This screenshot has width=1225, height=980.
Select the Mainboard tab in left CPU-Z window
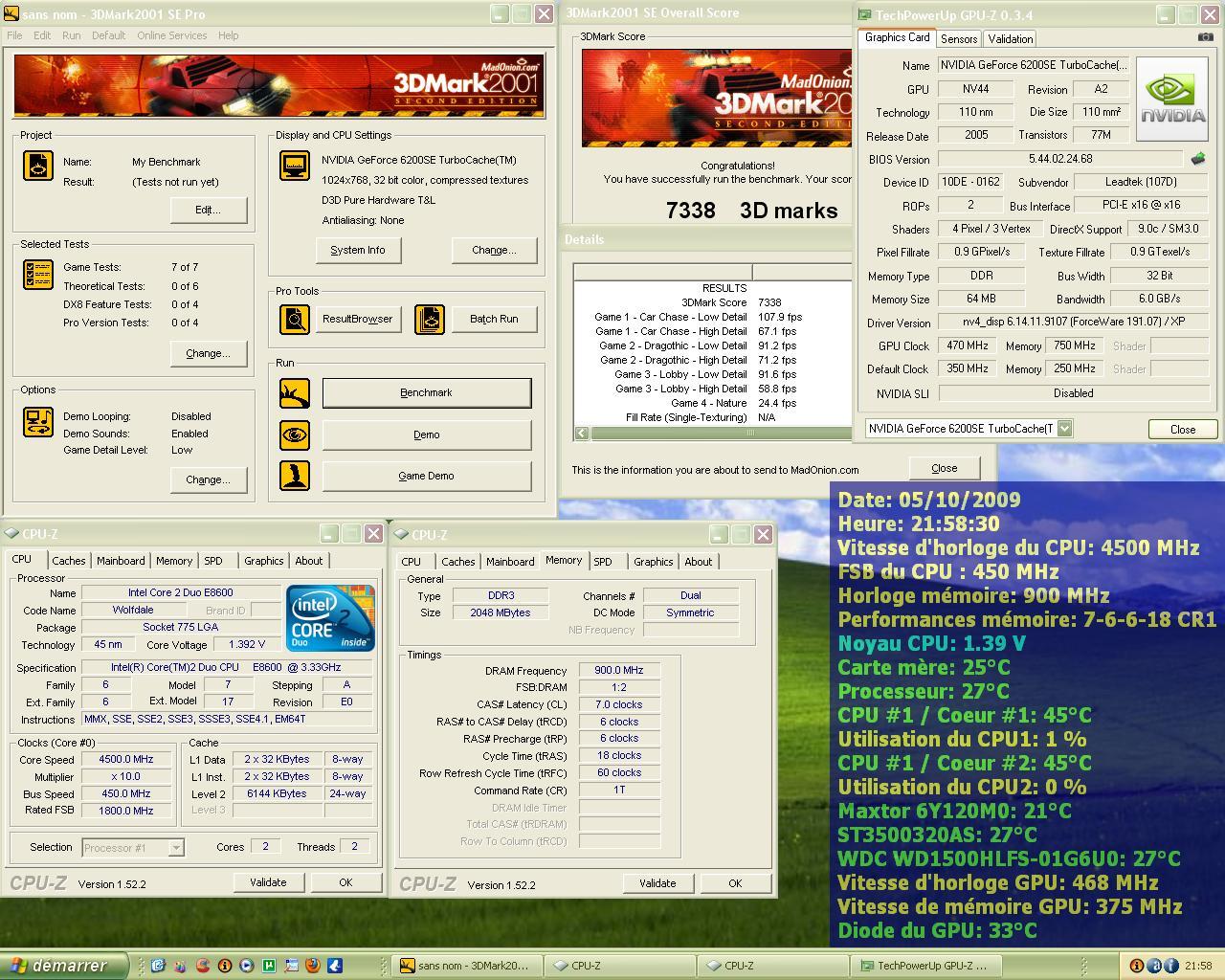[x=121, y=561]
